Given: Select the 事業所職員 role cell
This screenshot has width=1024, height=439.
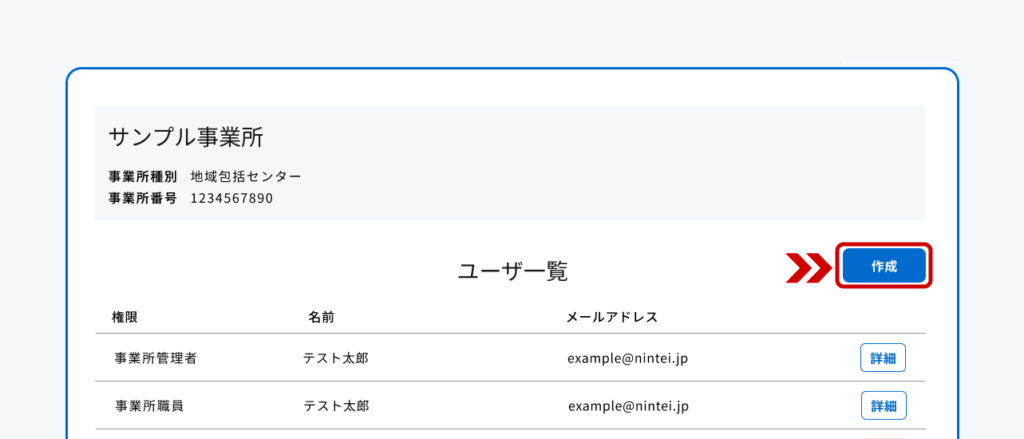Looking at the screenshot, I should [148, 406].
